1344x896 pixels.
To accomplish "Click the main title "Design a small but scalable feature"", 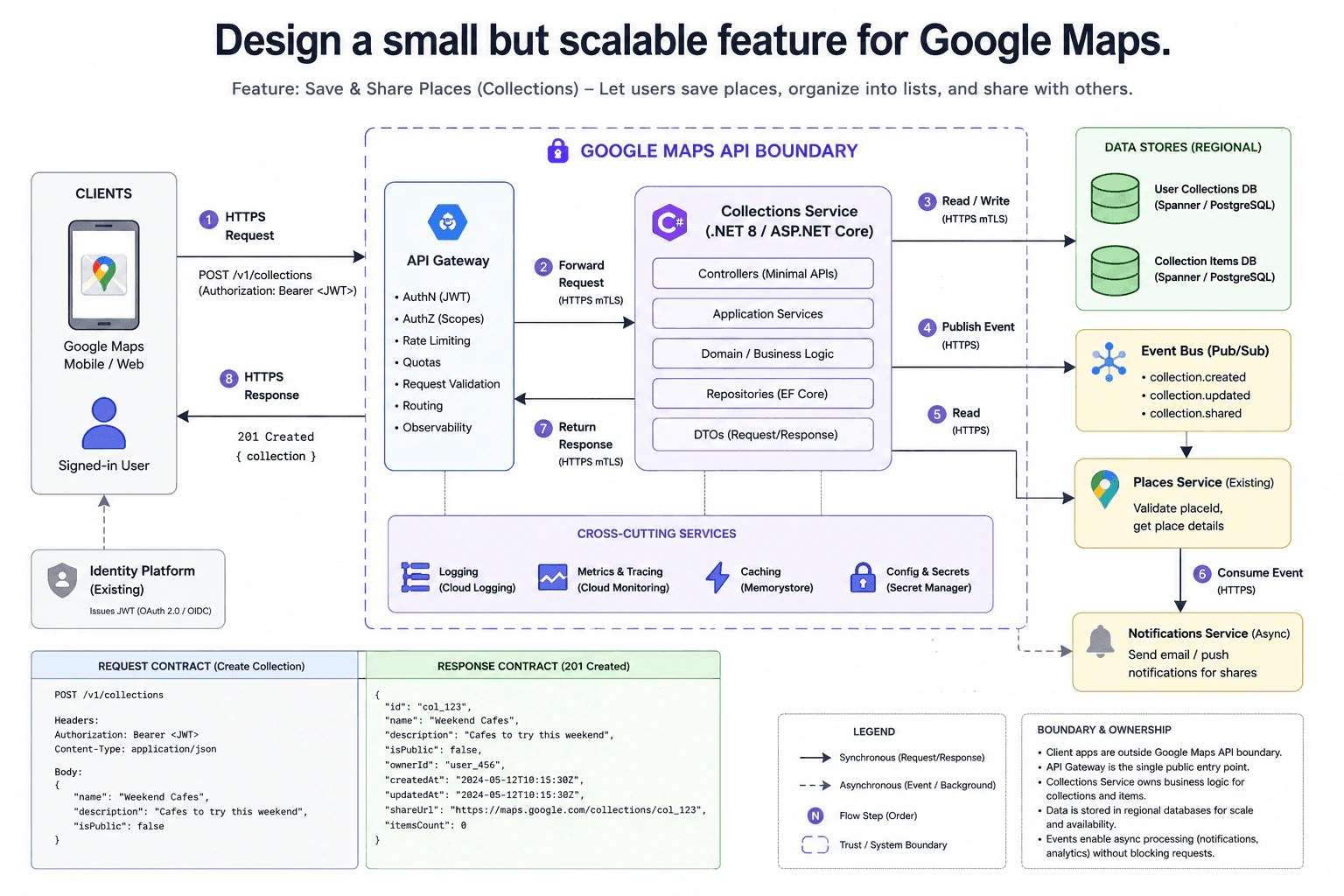I will pos(693,40).
